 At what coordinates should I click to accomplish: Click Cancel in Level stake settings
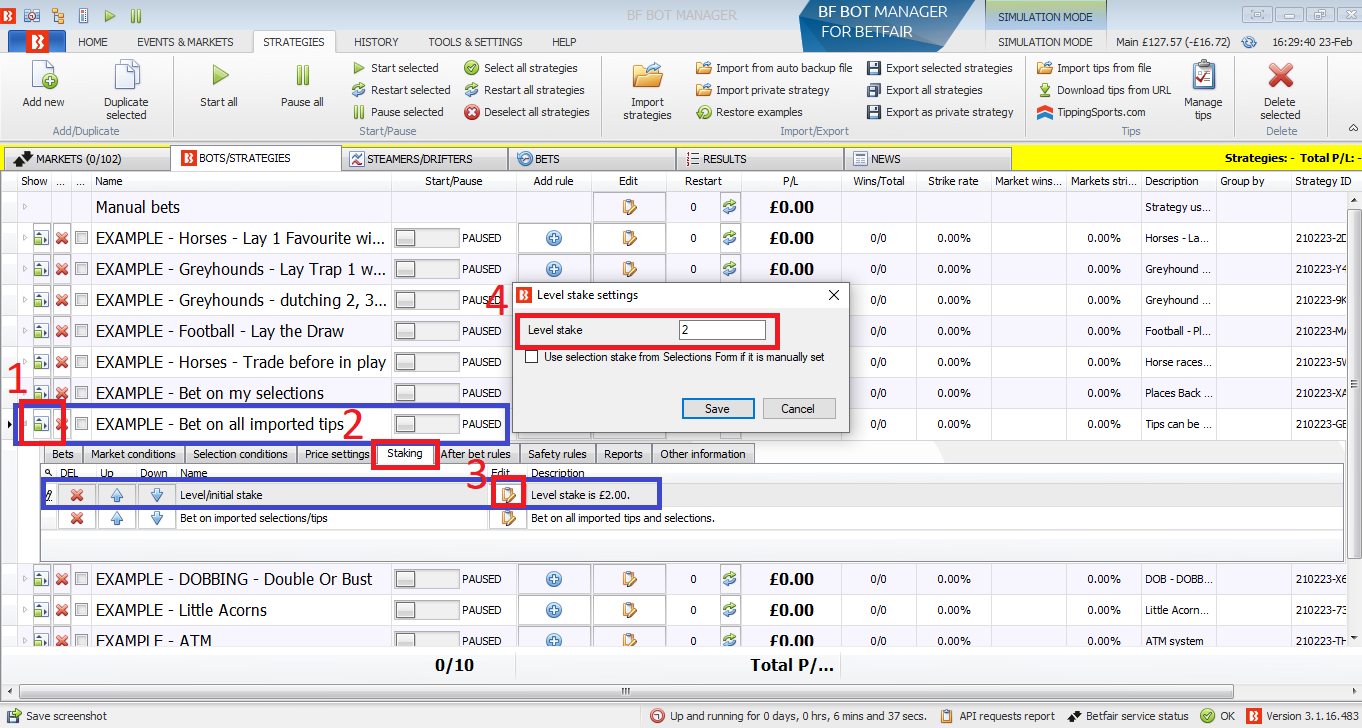(x=798, y=408)
